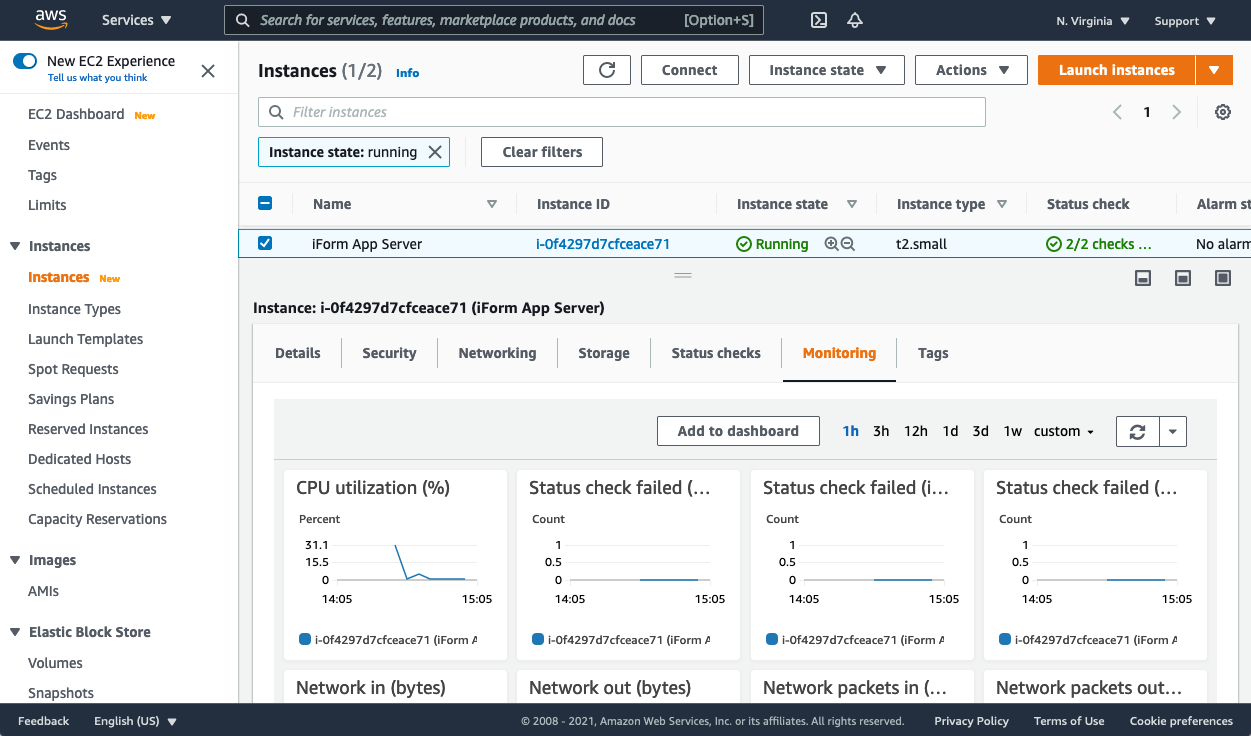Launch the CloudShell terminal icon
The width and height of the screenshot is (1251, 736).
(x=819, y=20)
